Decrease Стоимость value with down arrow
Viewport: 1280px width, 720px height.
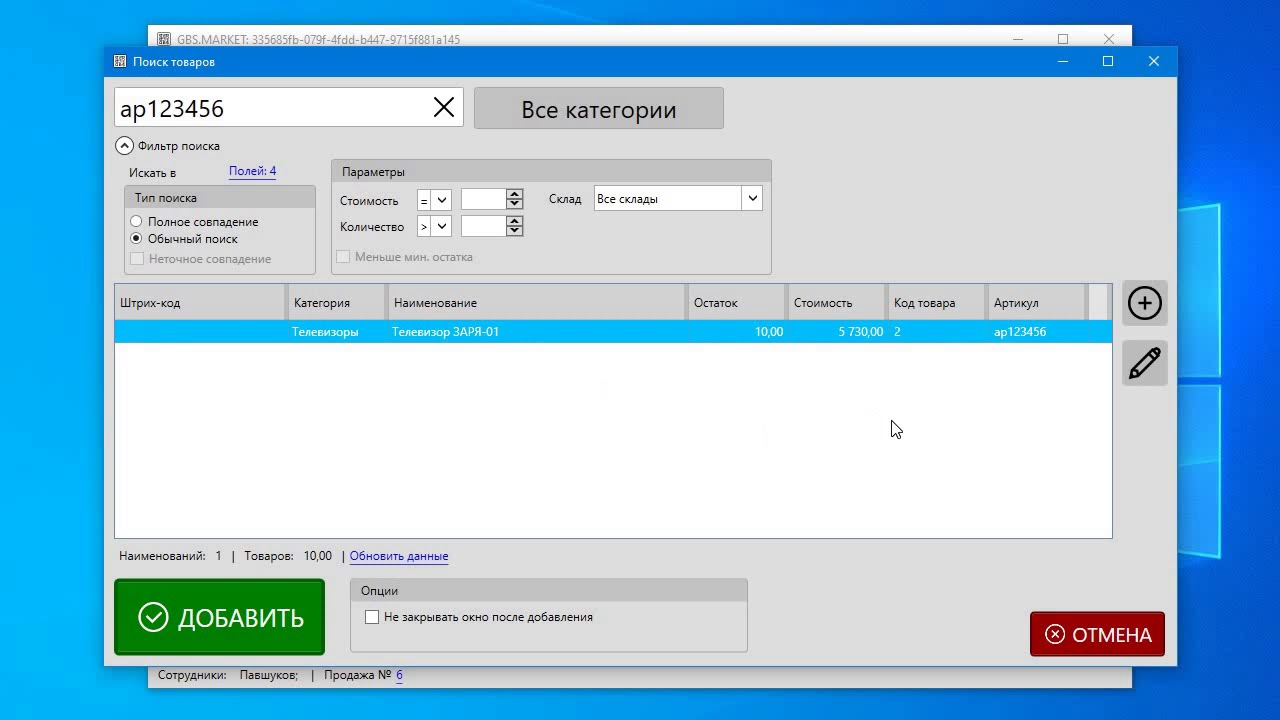[515, 204]
